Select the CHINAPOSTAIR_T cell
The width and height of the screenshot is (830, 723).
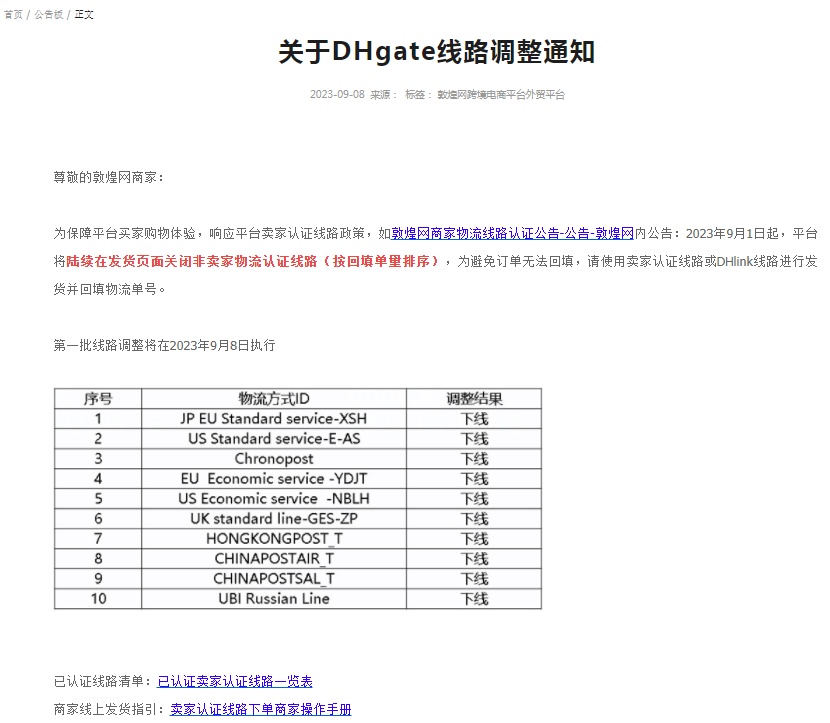(x=274, y=559)
